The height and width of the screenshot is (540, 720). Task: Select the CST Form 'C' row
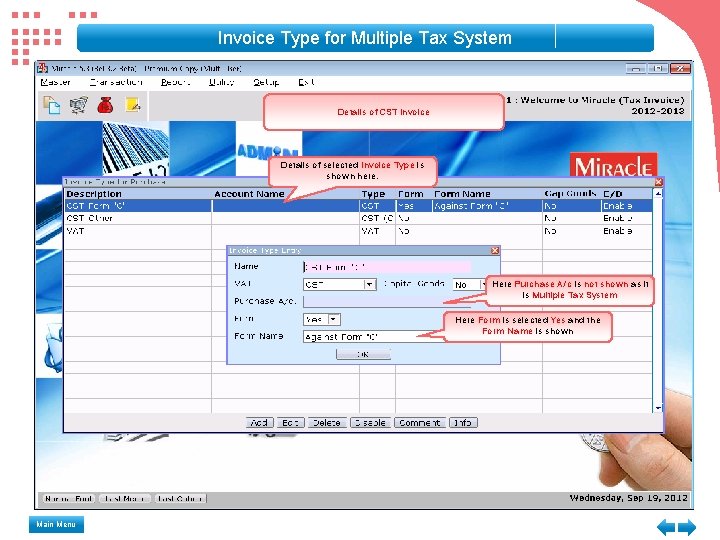(x=359, y=206)
